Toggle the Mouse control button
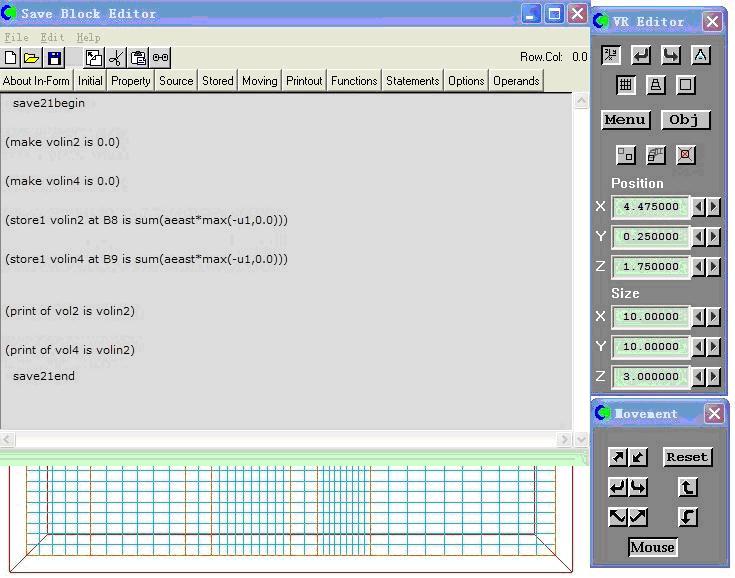The width and height of the screenshot is (735, 578). (652, 547)
